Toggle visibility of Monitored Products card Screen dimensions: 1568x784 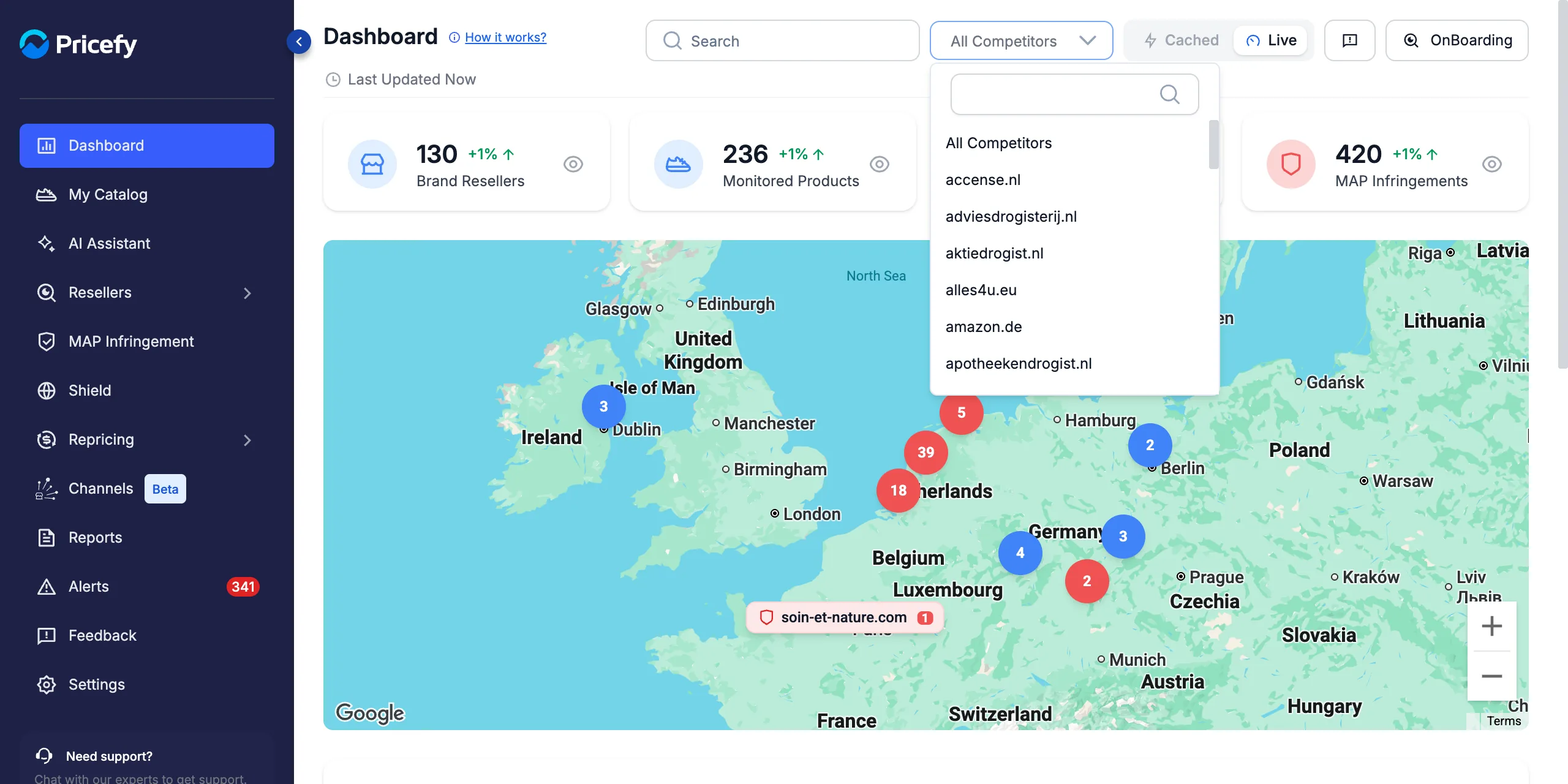880,164
